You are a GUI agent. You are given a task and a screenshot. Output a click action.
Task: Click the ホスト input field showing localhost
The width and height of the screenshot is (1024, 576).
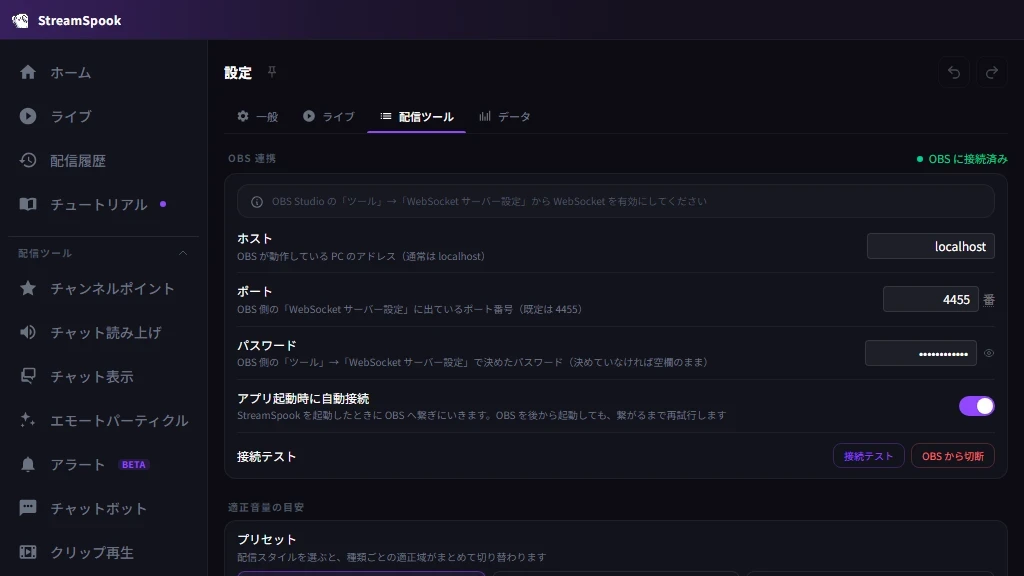pos(931,246)
